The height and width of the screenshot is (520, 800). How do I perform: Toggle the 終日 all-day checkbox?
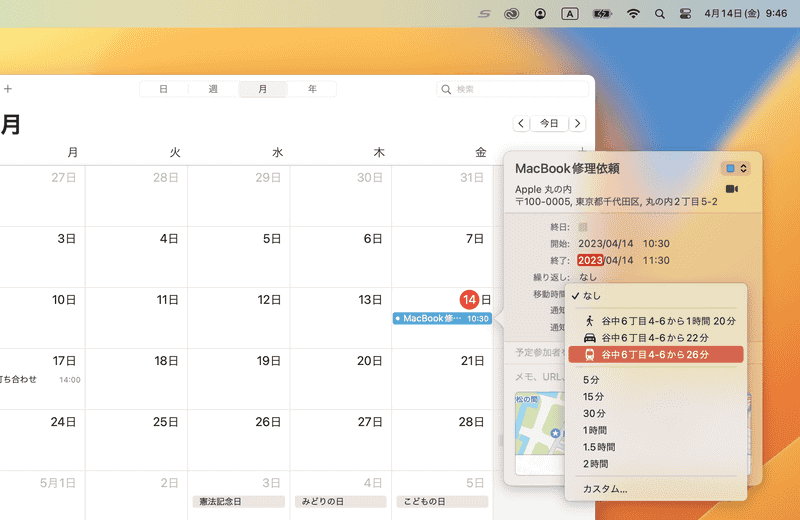[583, 227]
